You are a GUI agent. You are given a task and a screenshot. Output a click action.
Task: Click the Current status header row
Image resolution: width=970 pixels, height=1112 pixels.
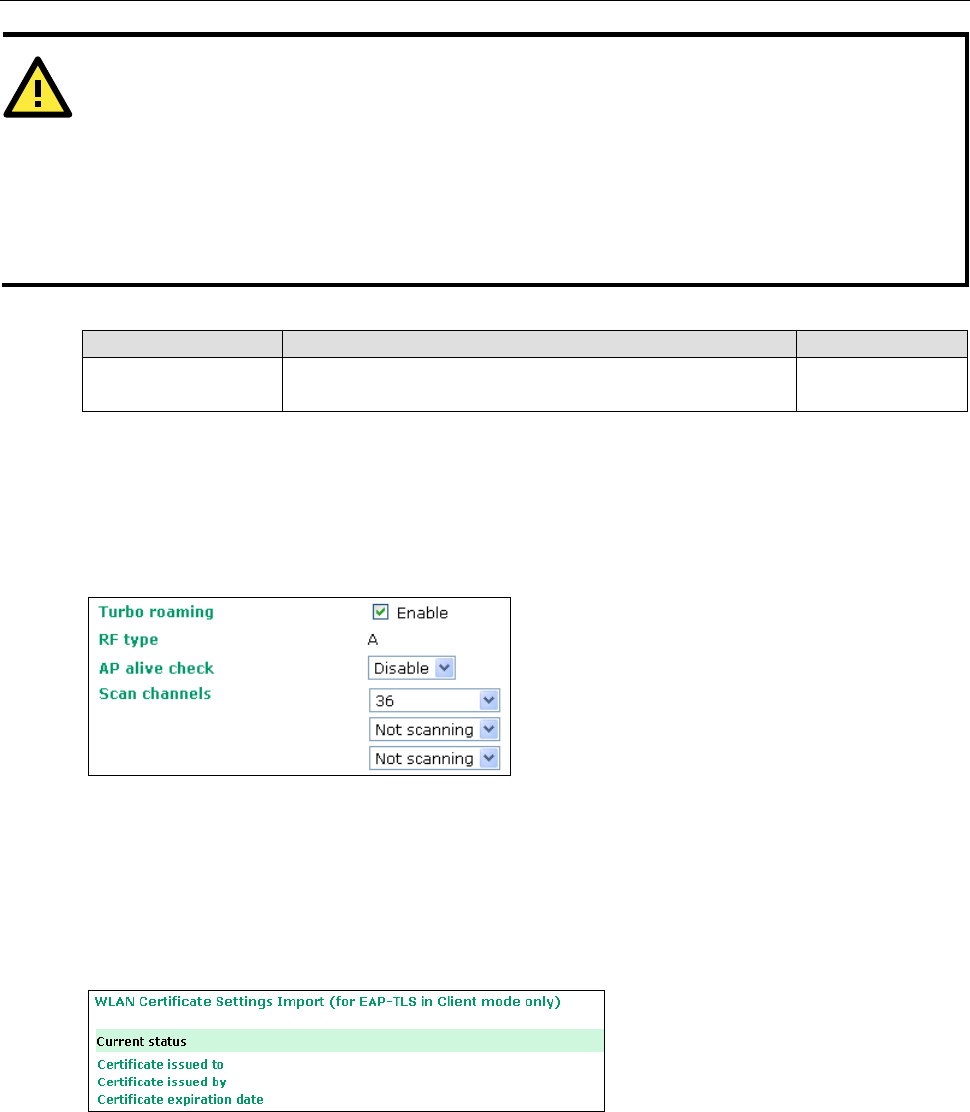point(350,1041)
